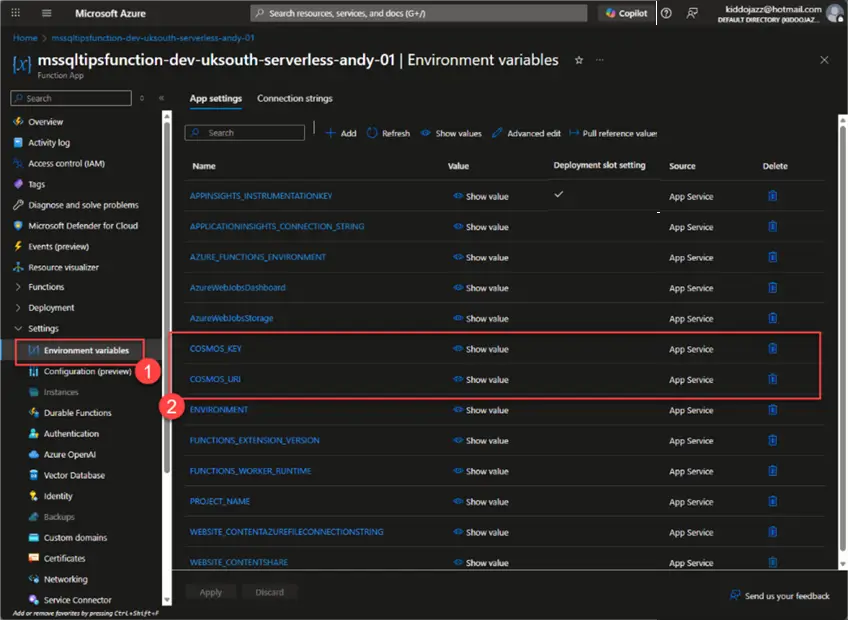848x620 pixels.
Task: Show value for PROJECT_NAME
Action: pyautogui.click(x=481, y=502)
